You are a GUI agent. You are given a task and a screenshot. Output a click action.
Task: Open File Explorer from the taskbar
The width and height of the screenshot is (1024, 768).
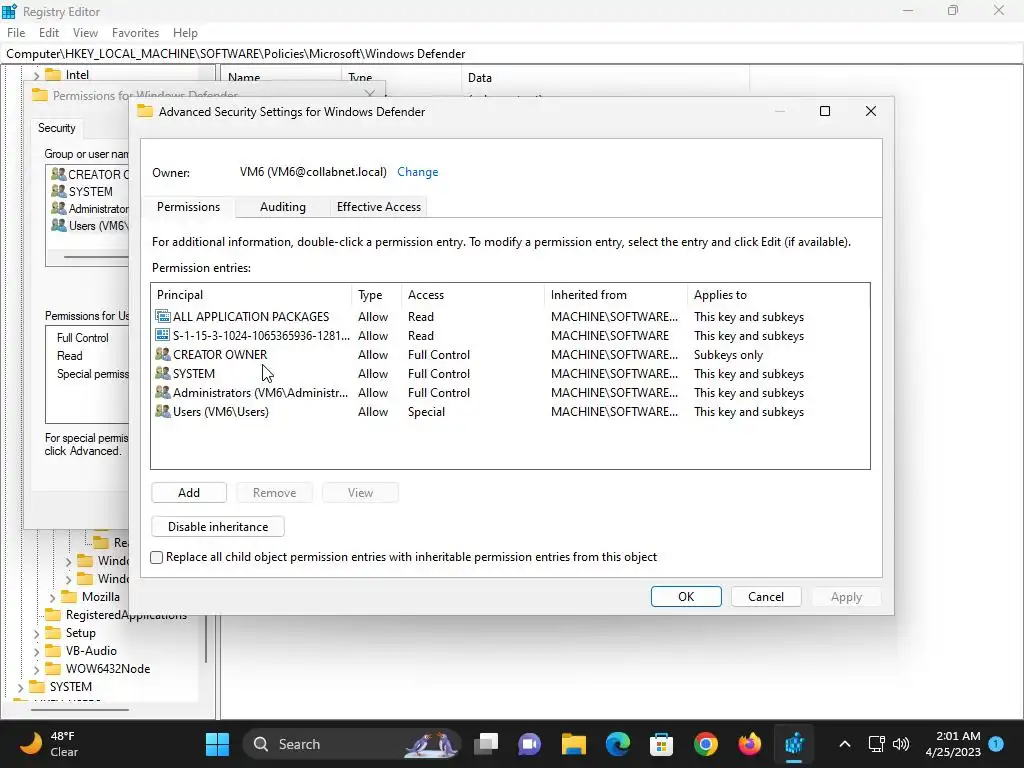(573, 744)
